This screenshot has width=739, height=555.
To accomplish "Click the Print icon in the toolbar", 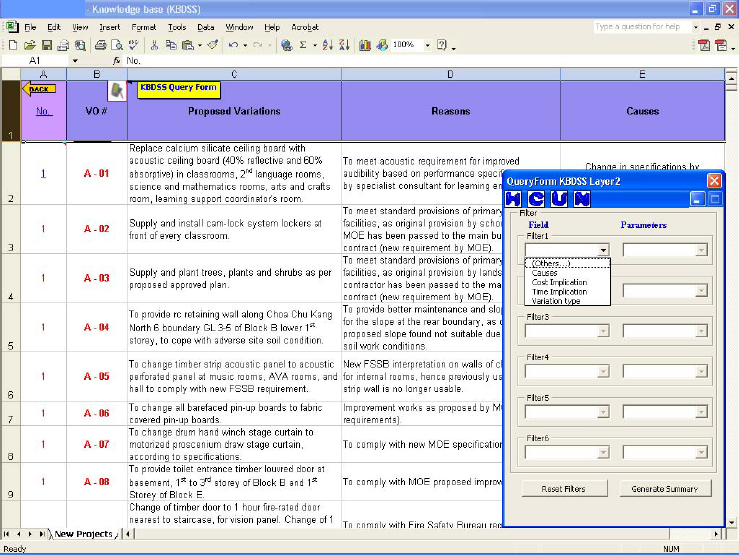I will tap(100, 45).
